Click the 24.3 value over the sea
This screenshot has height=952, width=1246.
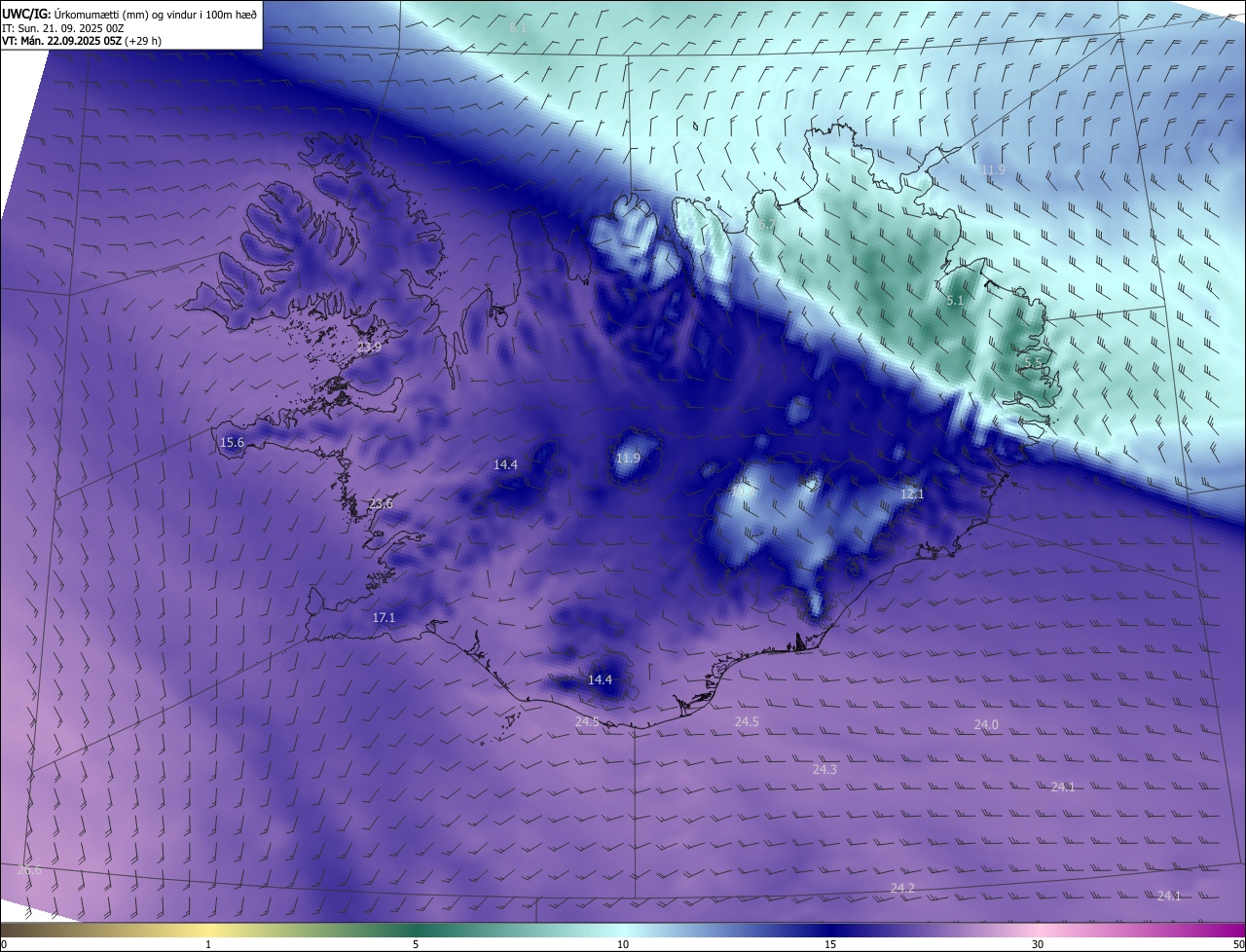[825, 769]
